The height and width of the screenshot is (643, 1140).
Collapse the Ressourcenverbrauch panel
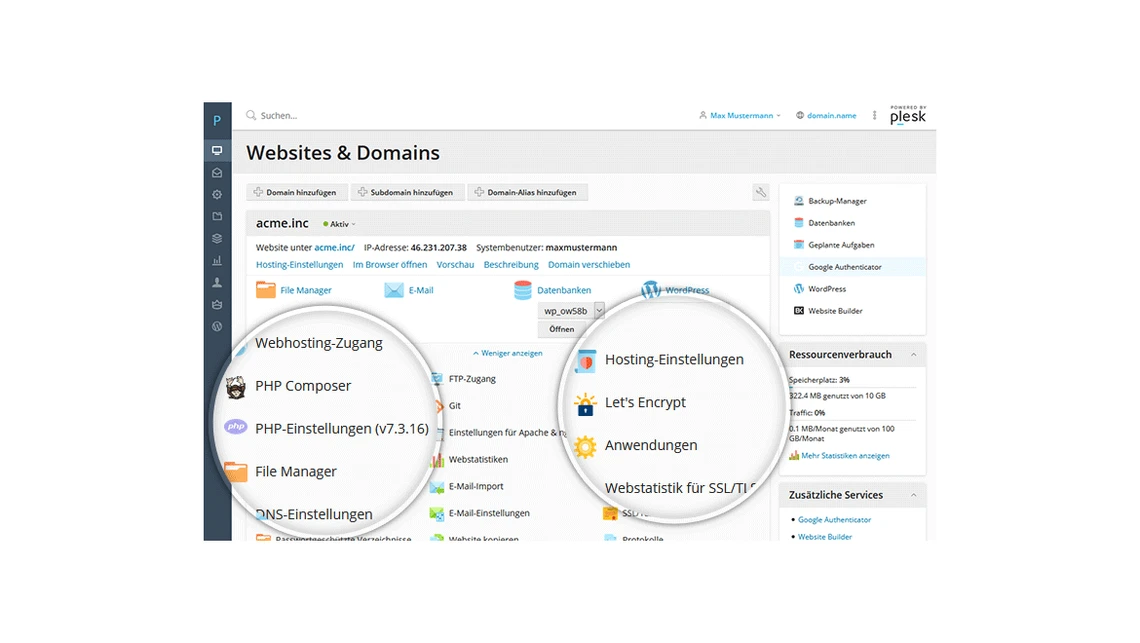[913, 354]
